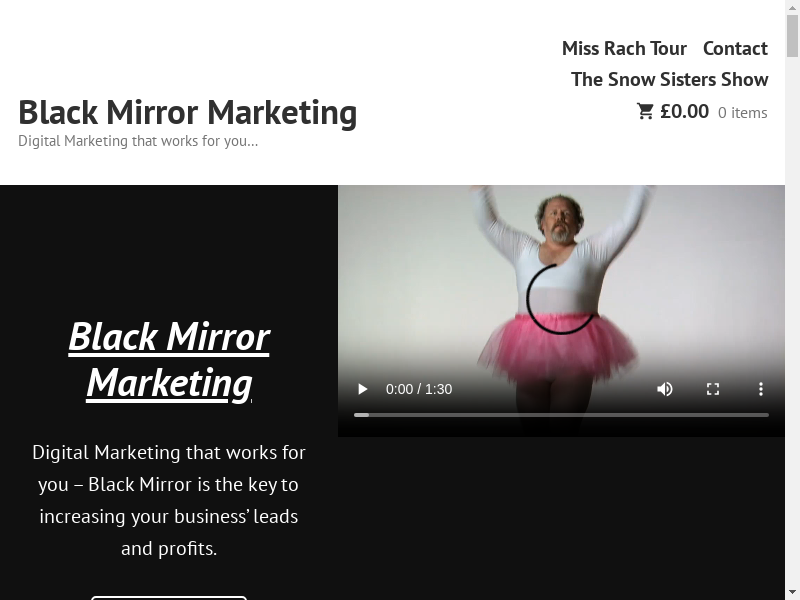Click the 0 items cart label

742,113
